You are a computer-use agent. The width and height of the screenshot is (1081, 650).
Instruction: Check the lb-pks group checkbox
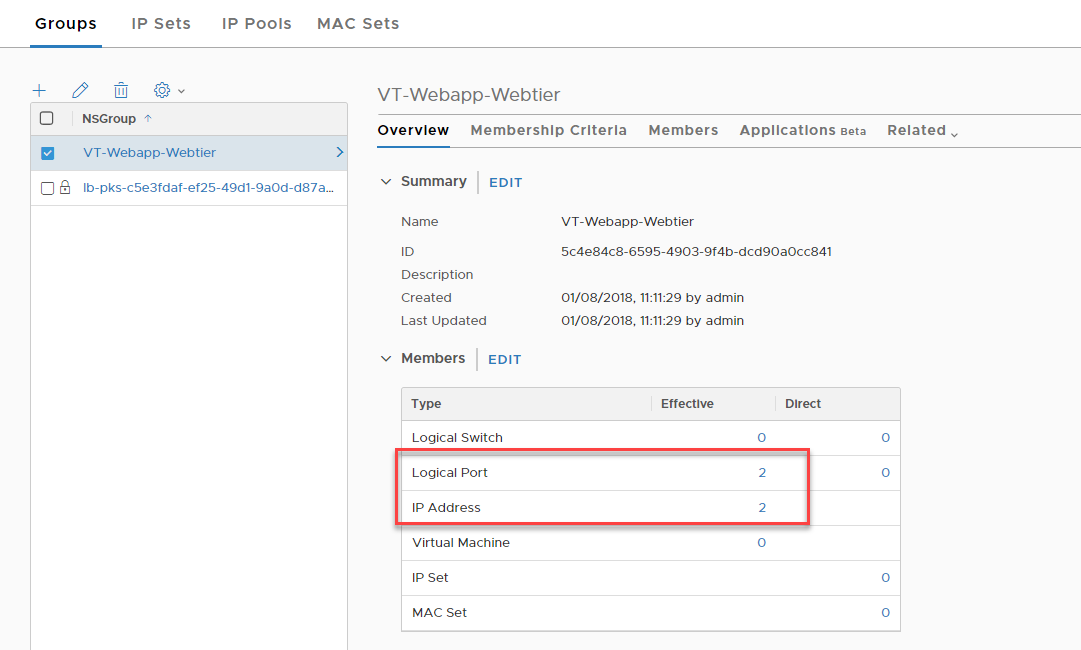47,188
